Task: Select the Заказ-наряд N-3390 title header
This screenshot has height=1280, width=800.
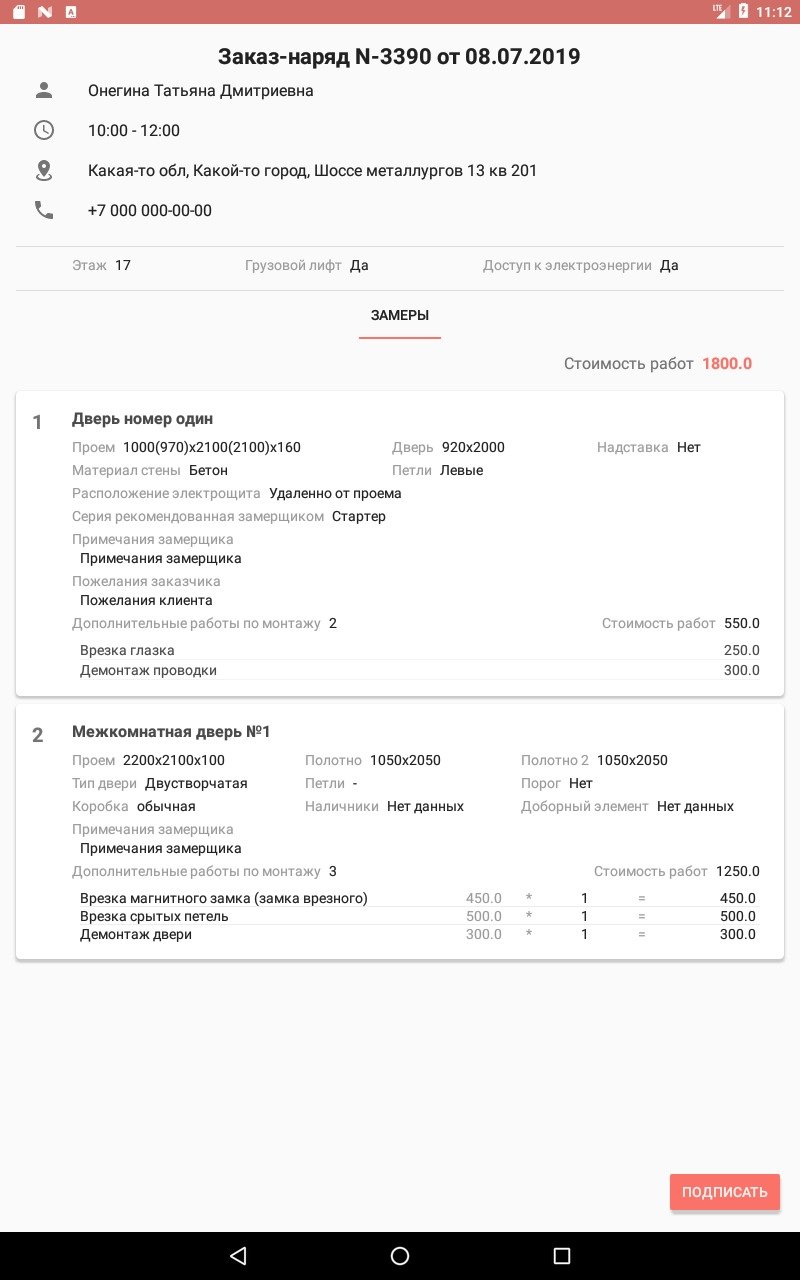Action: coord(400,56)
